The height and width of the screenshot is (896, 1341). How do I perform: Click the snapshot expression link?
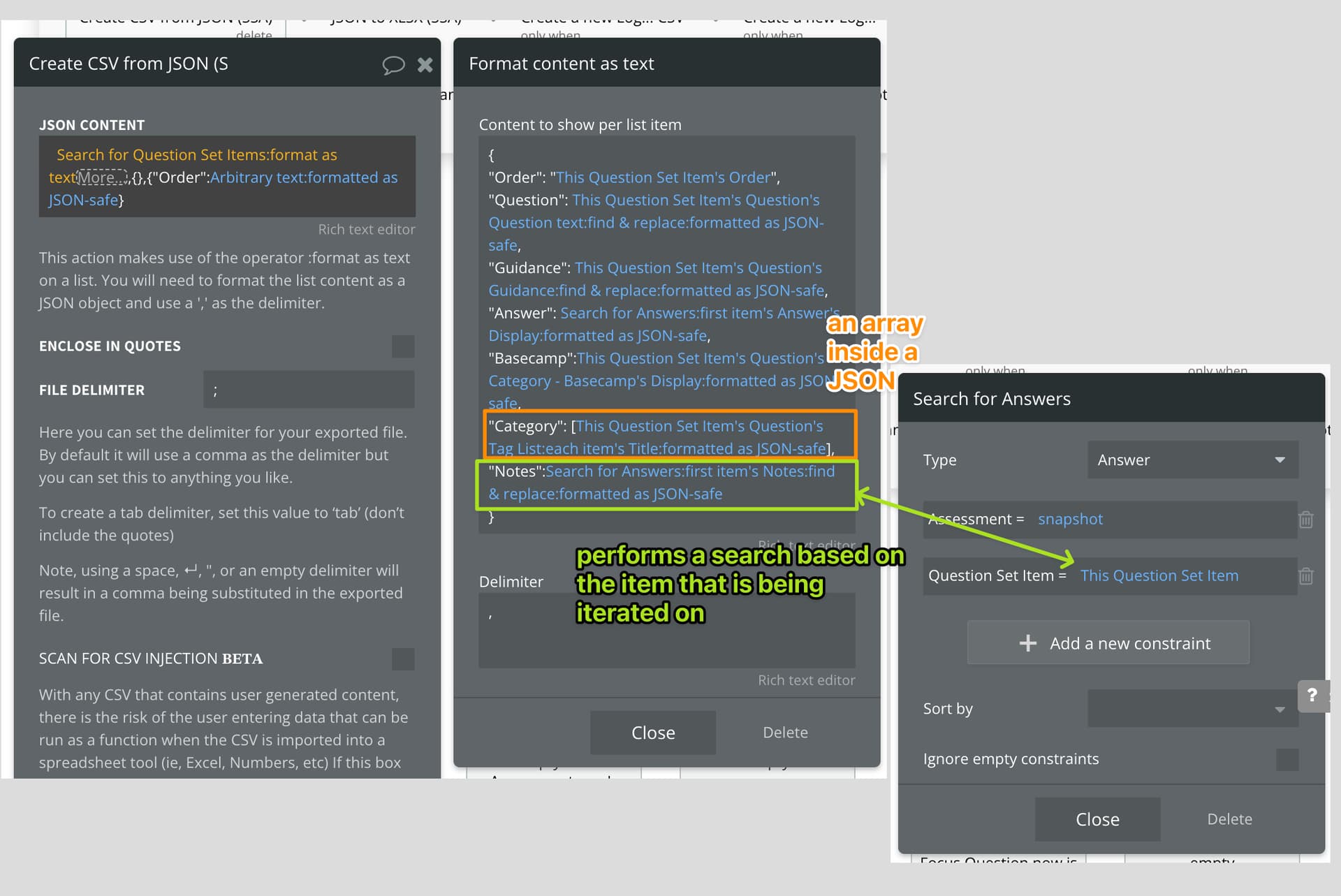click(1070, 519)
